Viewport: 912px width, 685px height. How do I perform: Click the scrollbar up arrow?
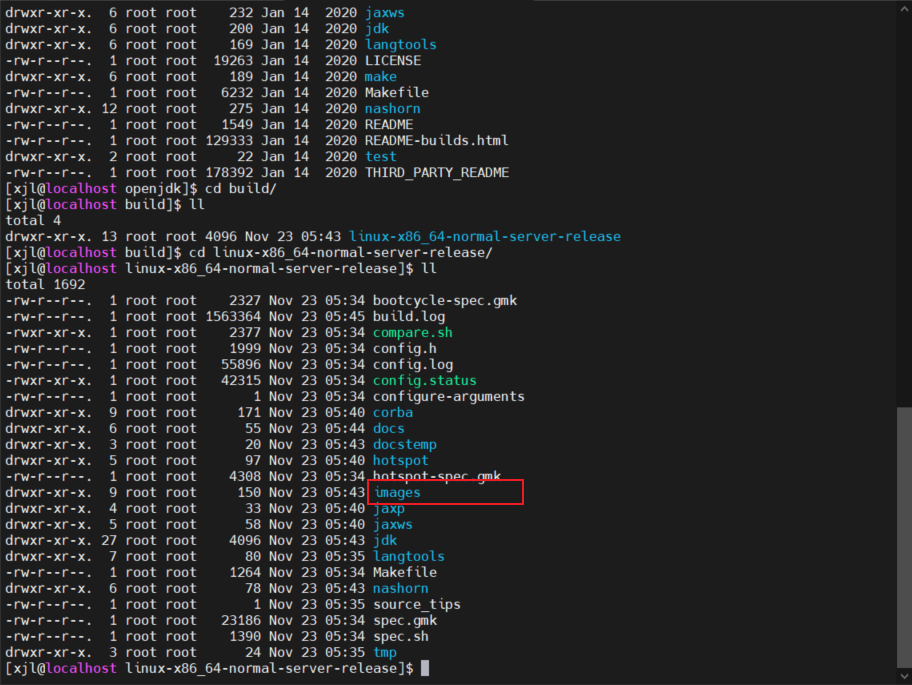(x=904, y=8)
